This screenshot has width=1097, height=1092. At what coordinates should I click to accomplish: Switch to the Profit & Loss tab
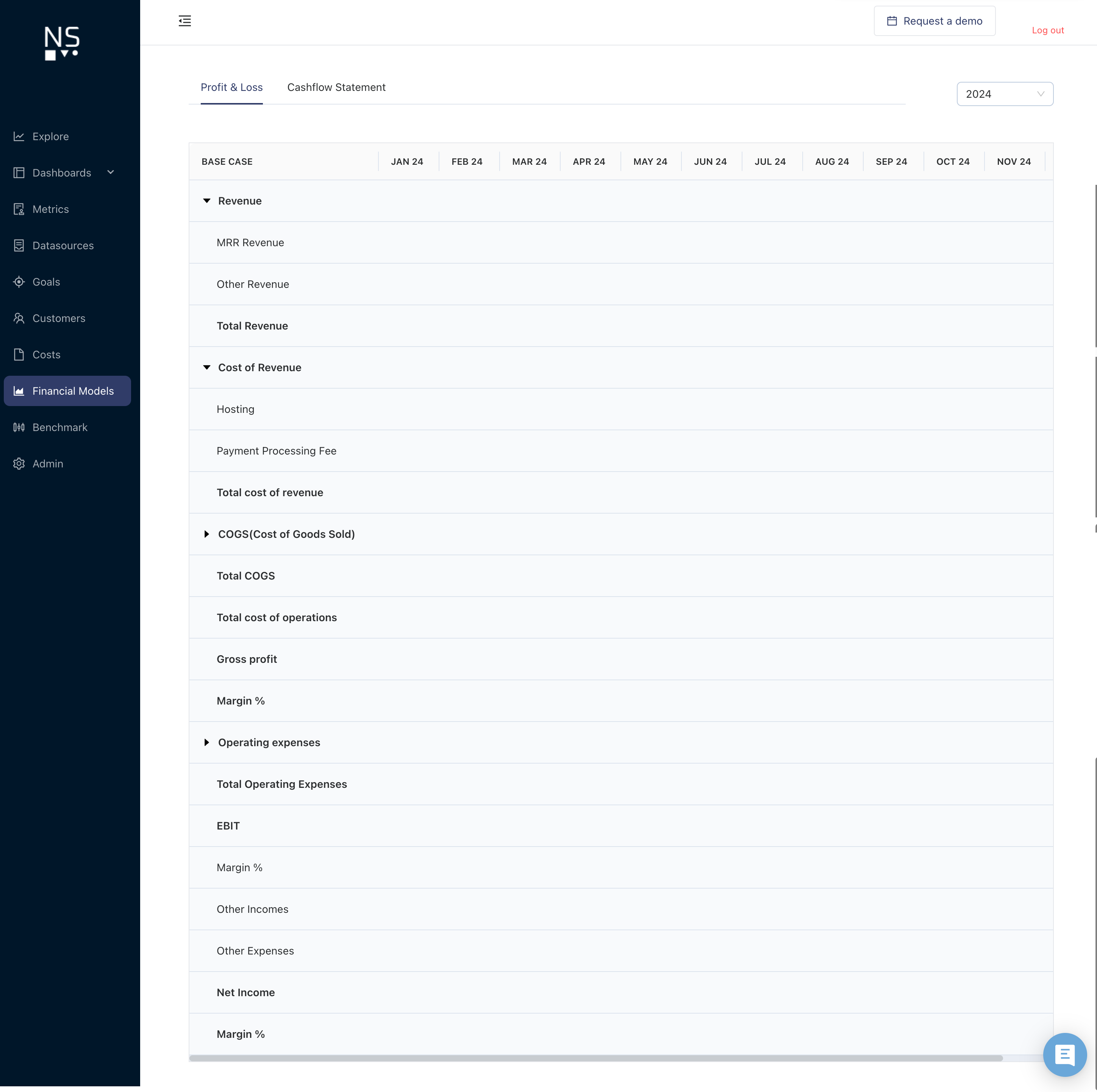232,87
